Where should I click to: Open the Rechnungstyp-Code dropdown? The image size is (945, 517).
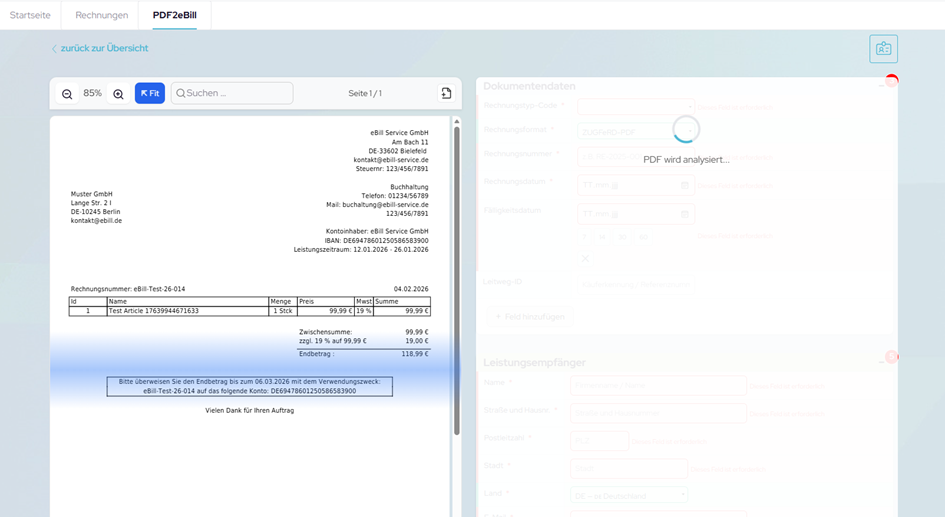pos(635,106)
